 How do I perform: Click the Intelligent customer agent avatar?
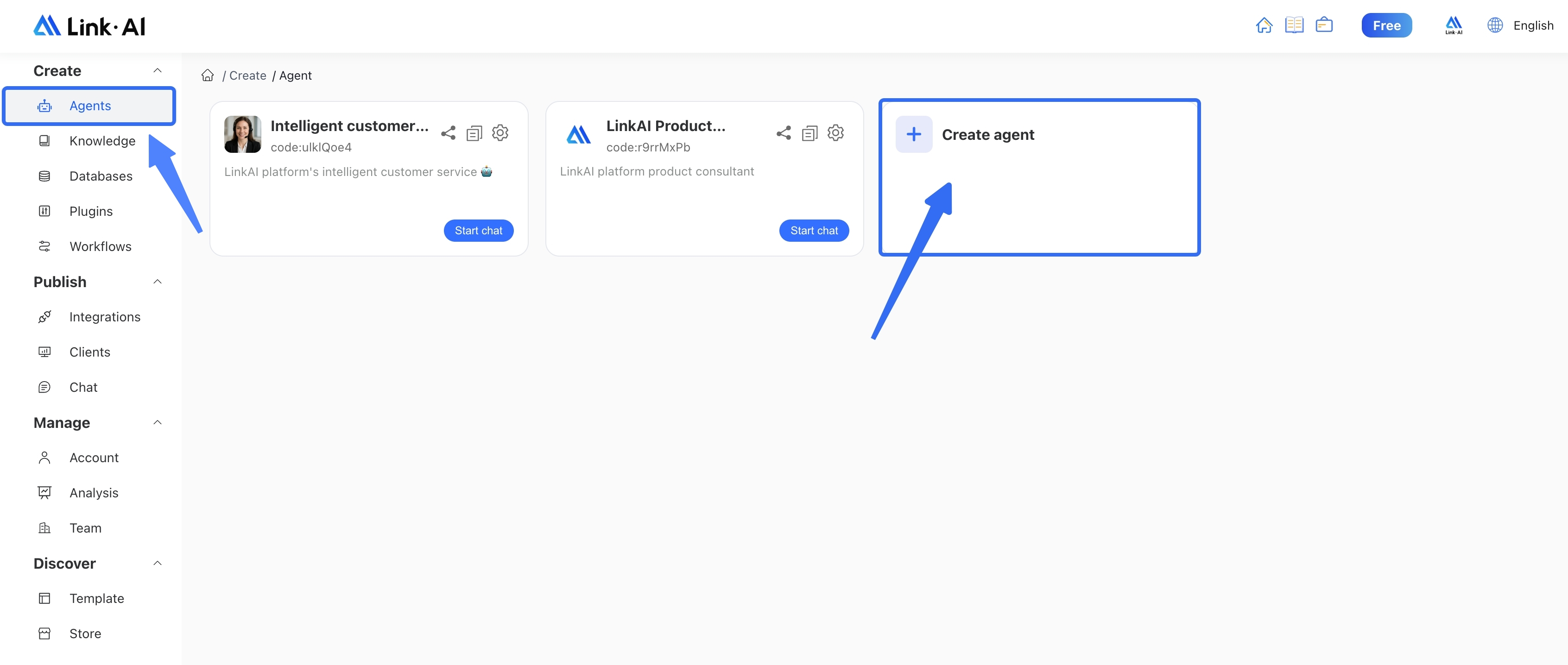[x=243, y=134]
